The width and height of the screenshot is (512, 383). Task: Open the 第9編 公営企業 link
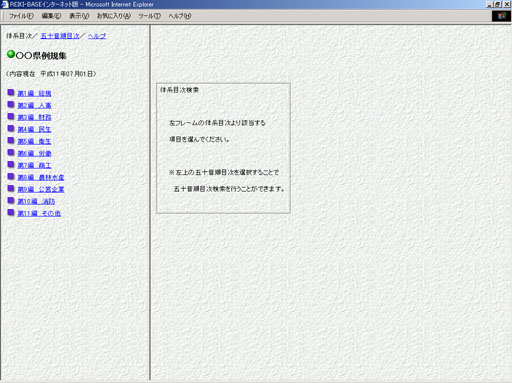click(41, 189)
